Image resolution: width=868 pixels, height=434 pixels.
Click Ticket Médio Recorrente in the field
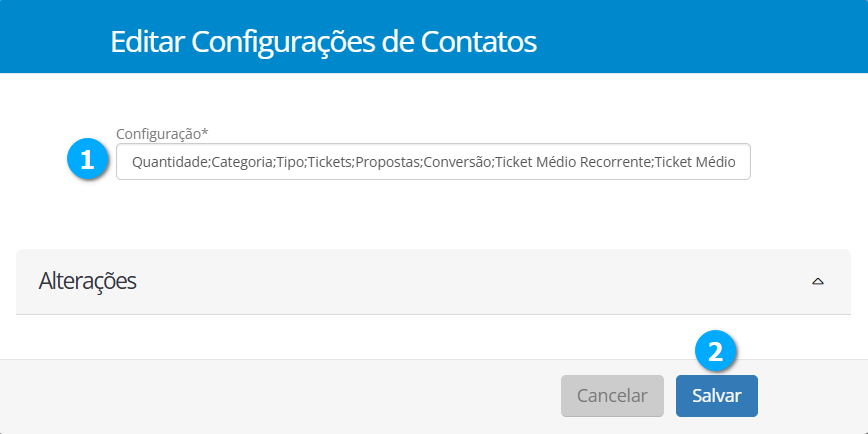[572, 162]
